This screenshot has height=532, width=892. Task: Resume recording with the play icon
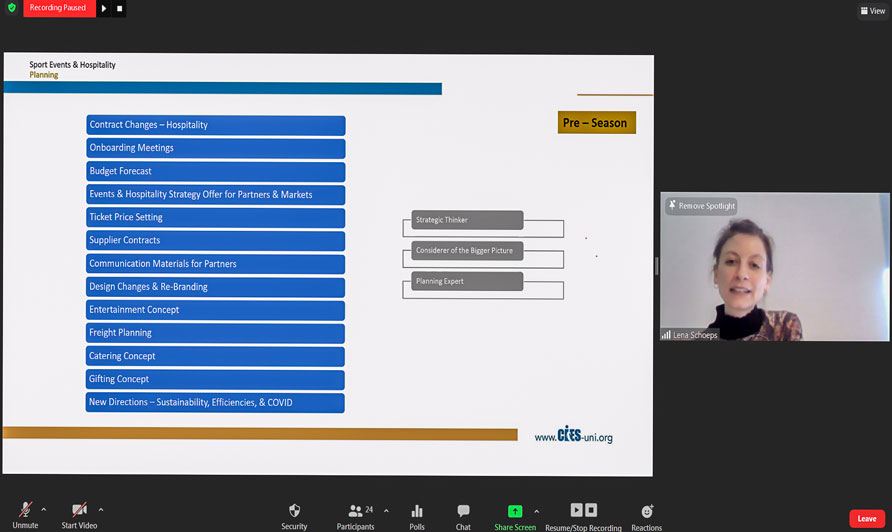pos(104,9)
